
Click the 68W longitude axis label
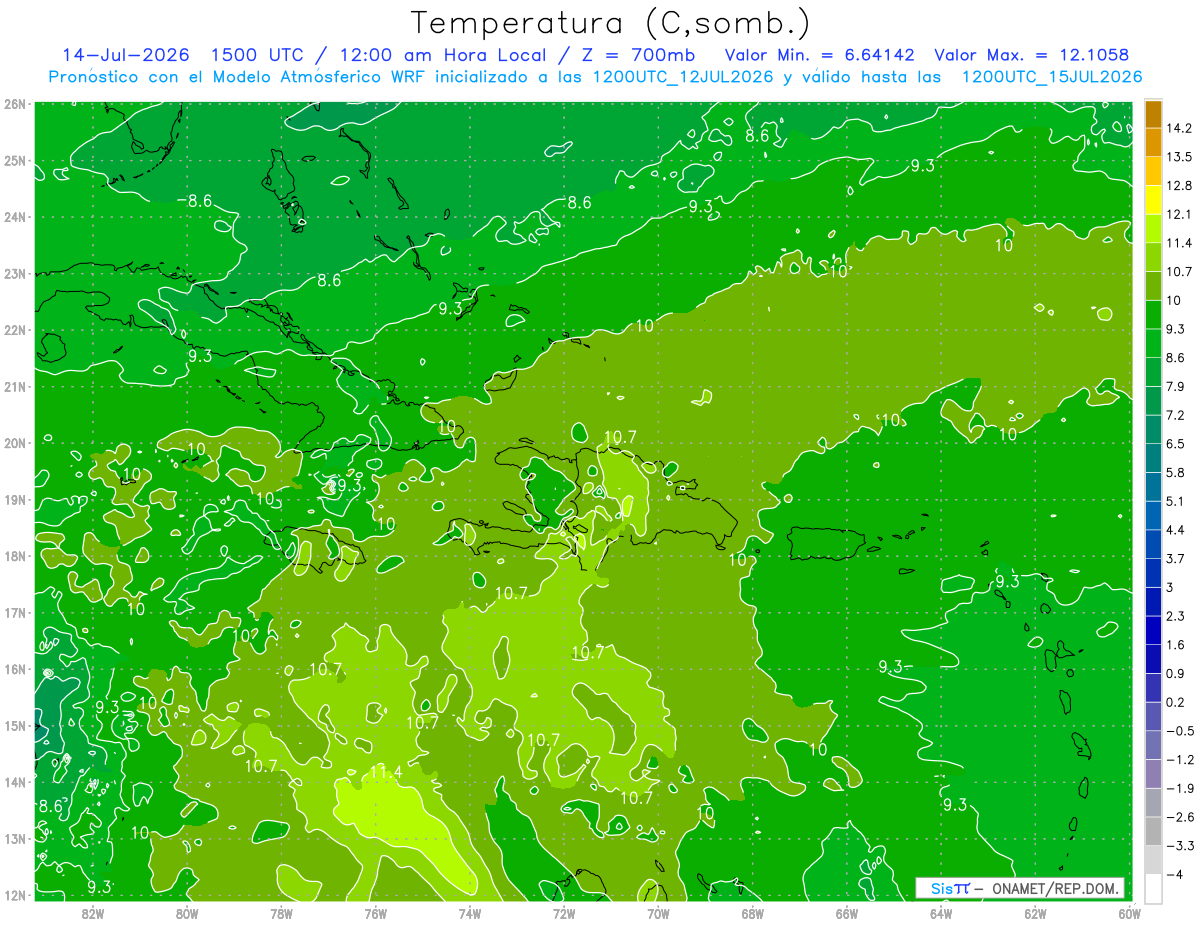pyautogui.click(x=752, y=913)
